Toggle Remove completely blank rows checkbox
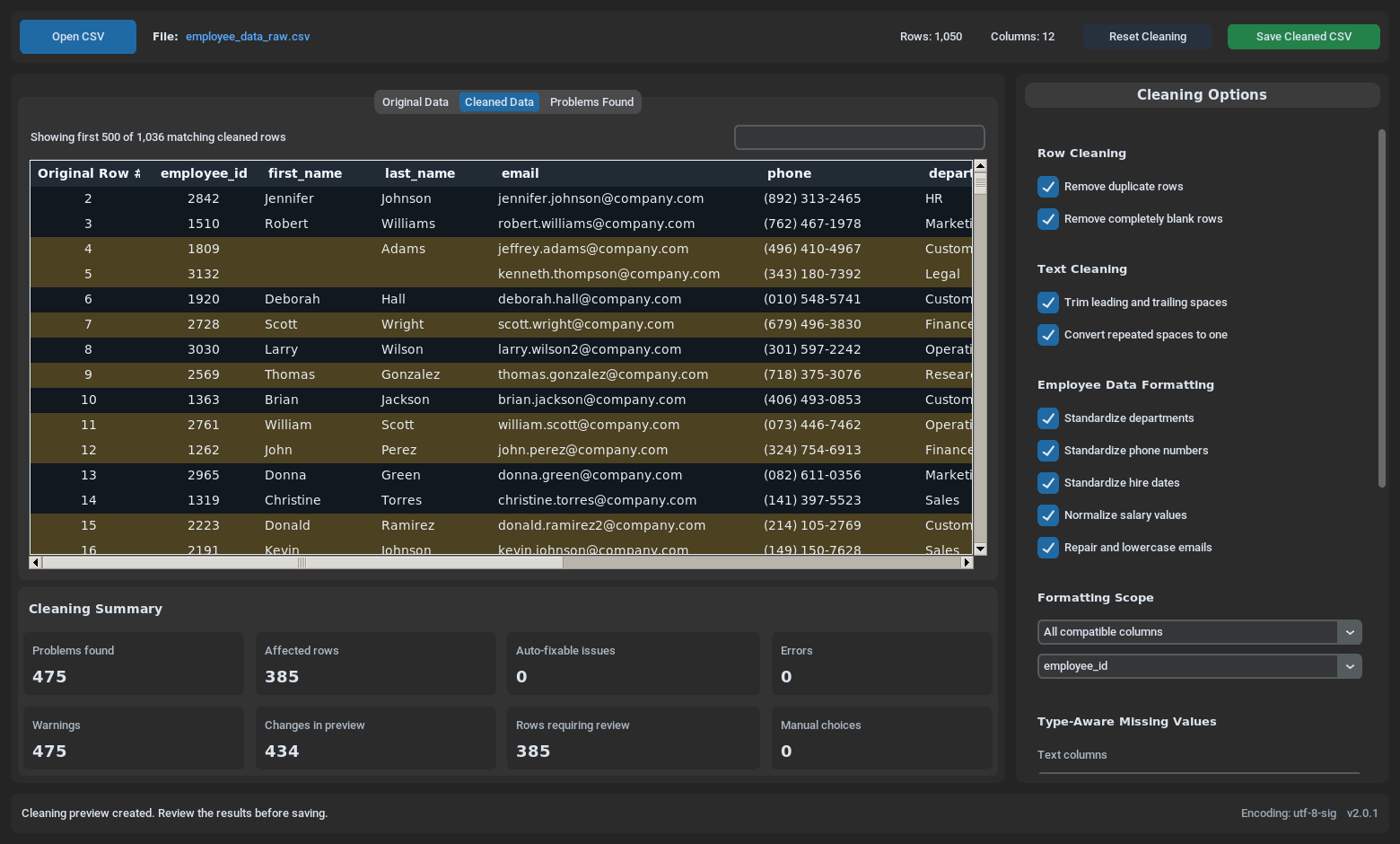The height and width of the screenshot is (844, 1400). click(x=1048, y=219)
